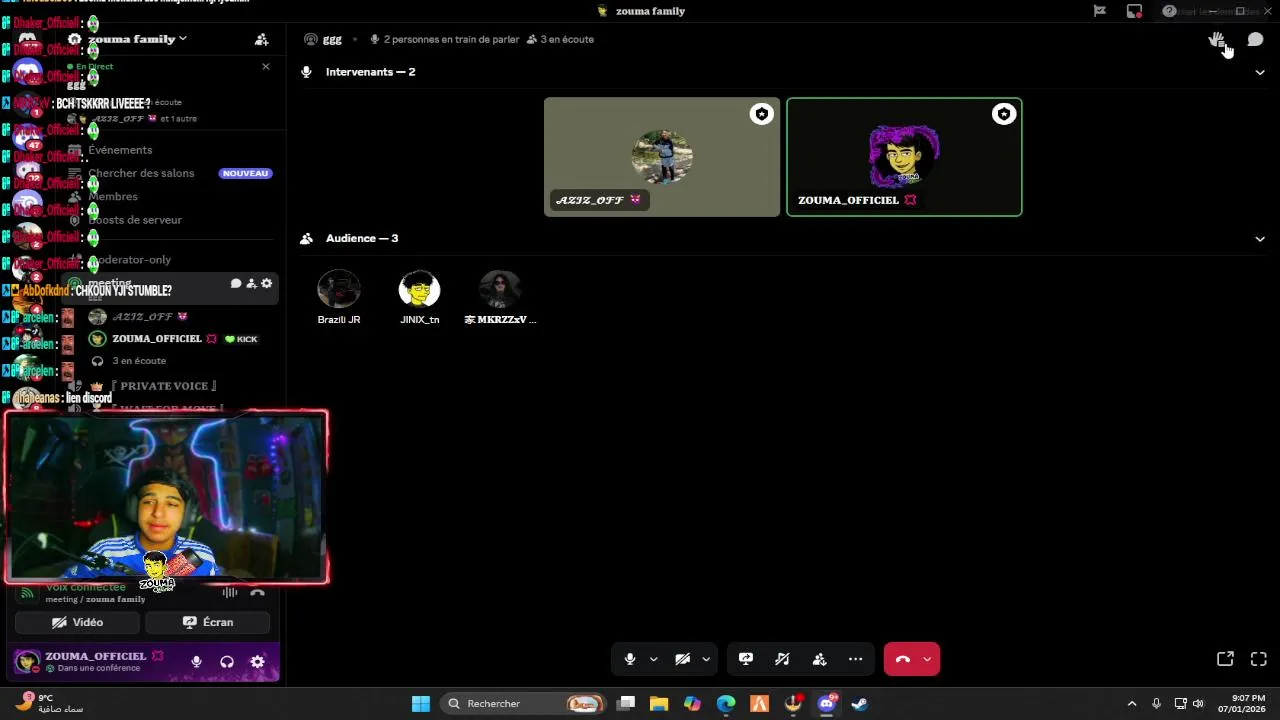Open microphone options dropdown arrow

653,659
